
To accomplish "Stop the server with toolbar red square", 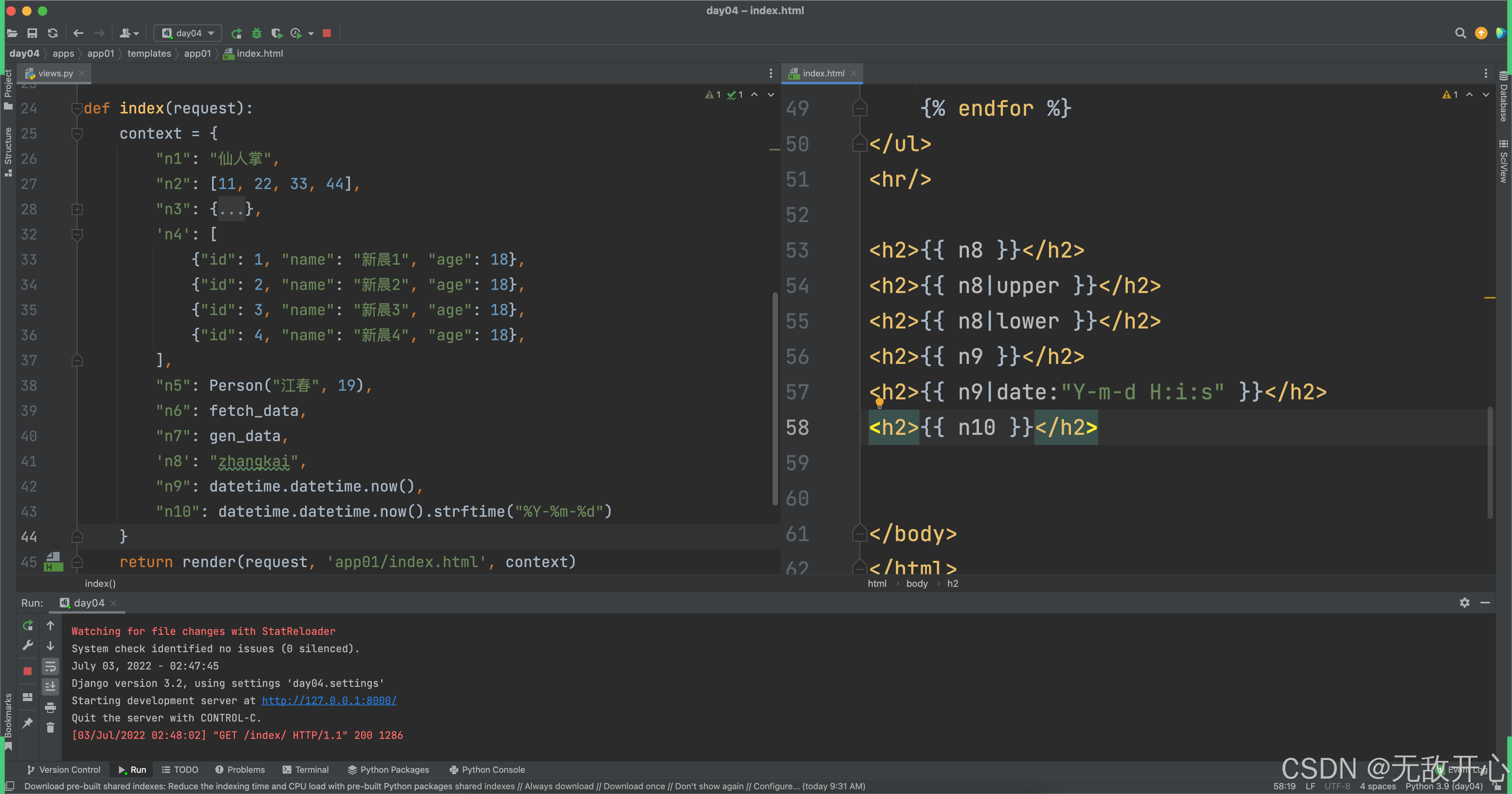I will coord(327,33).
